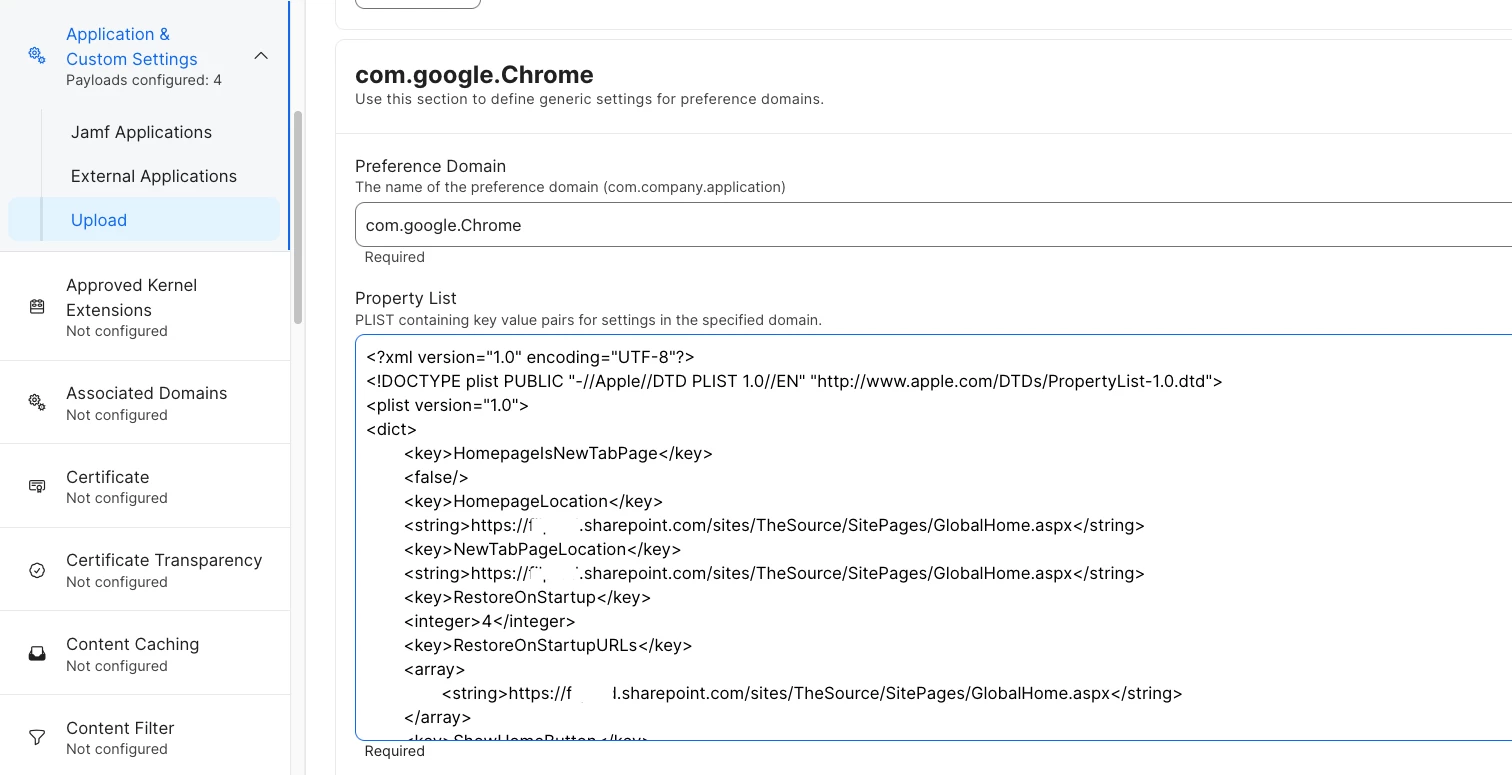This screenshot has width=1512, height=775.
Task: Click the DOCTYPE plist line
Action: click(x=794, y=381)
